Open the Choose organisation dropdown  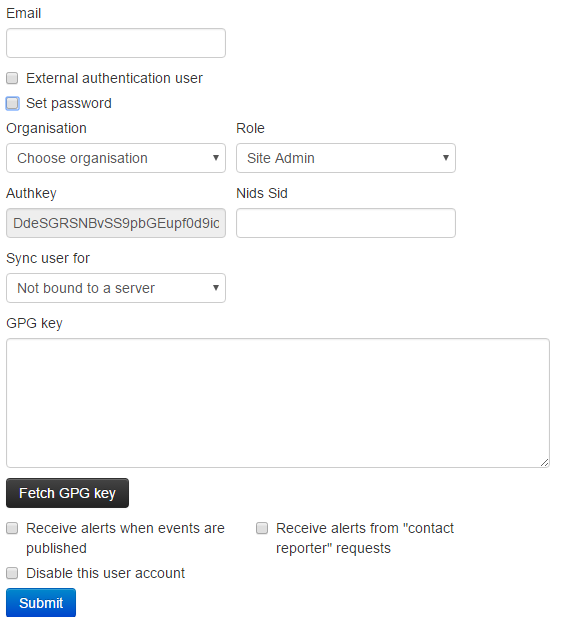tap(116, 158)
